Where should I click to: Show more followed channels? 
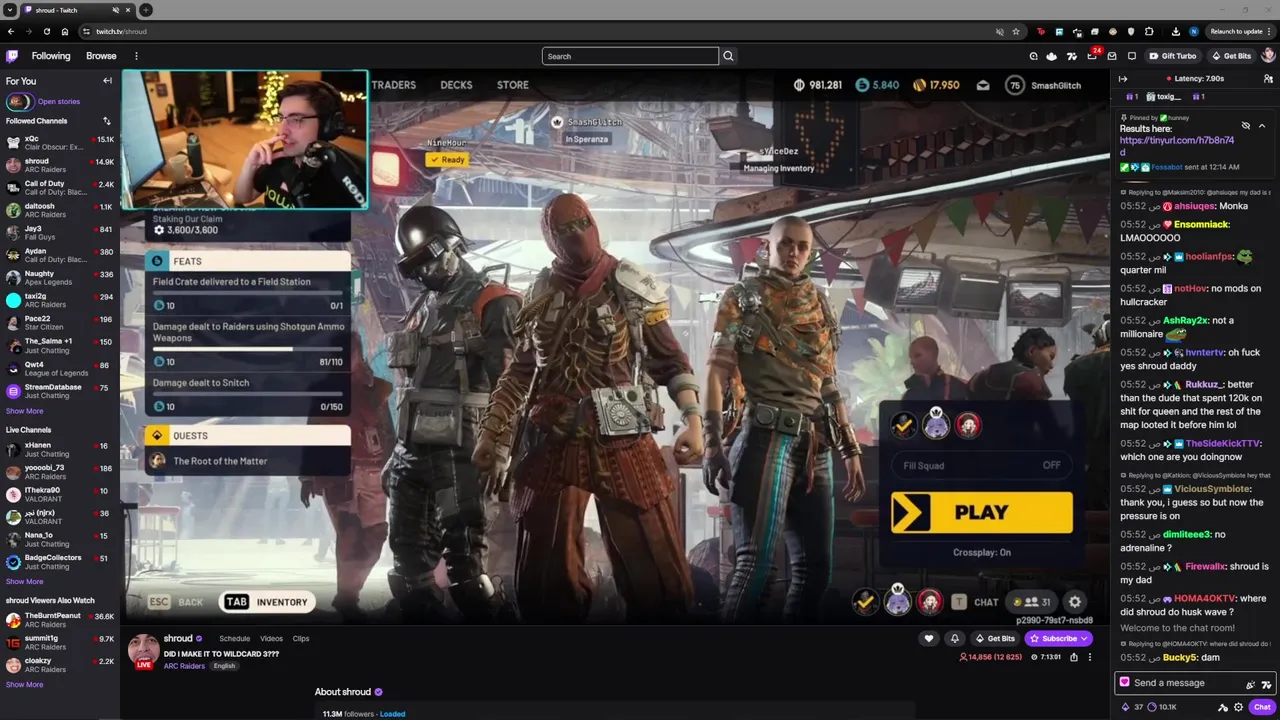[24, 411]
